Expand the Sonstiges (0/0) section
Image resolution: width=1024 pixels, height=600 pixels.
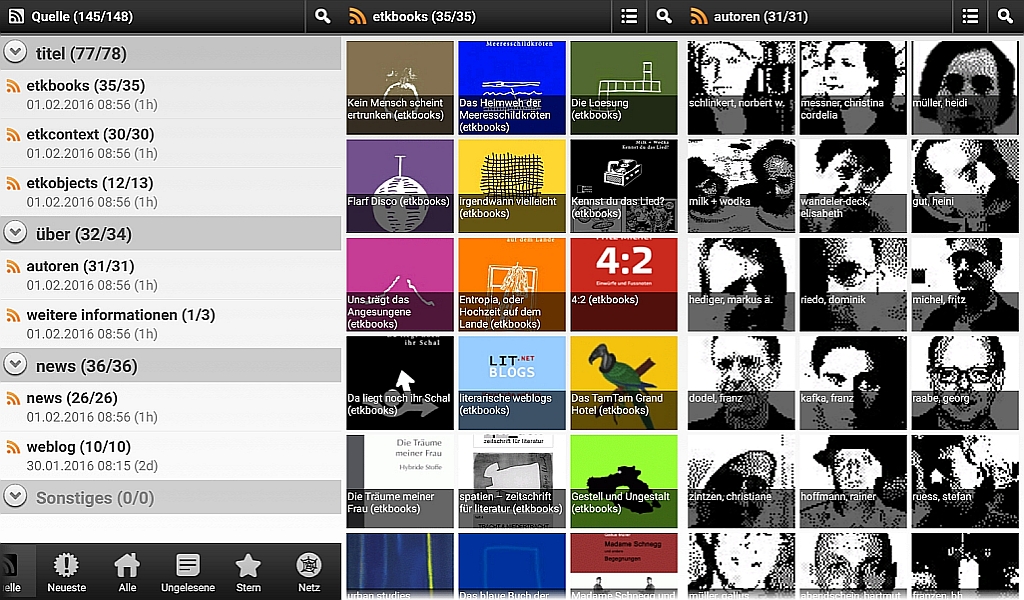click(15, 498)
